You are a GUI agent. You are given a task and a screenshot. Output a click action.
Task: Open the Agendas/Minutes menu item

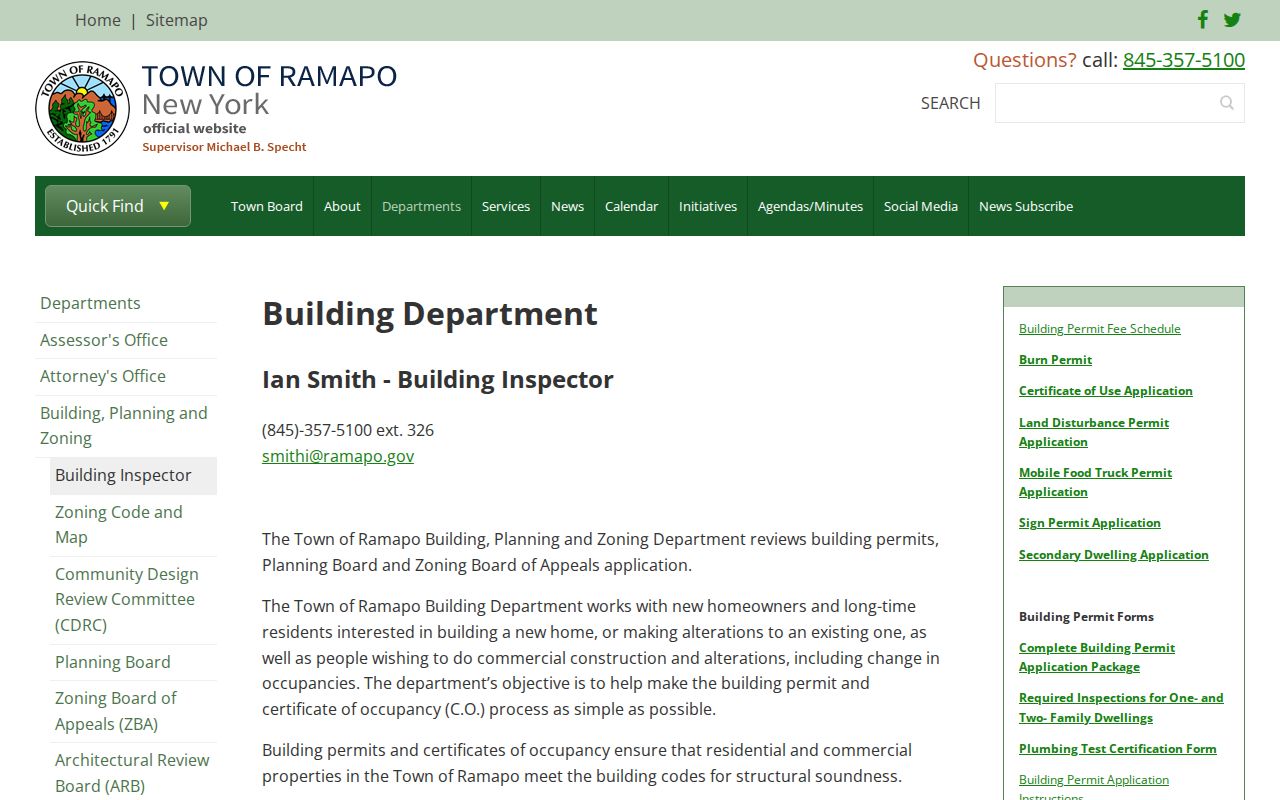pyautogui.click(x=810, y=206)
